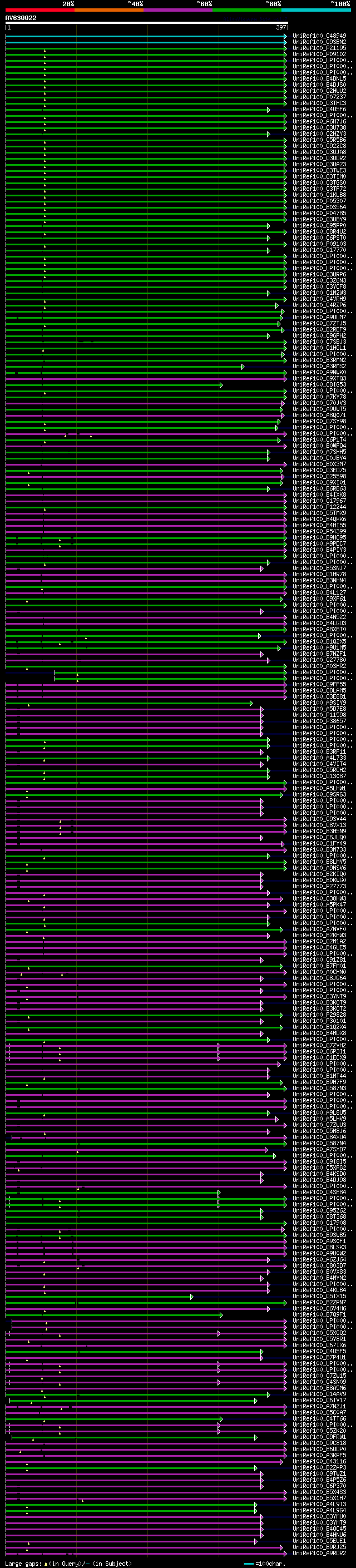This screenshot has width=356, height=1568.
Task: Select the UniRef100_A7NZJ1 entry
Action: [319, 1406]
